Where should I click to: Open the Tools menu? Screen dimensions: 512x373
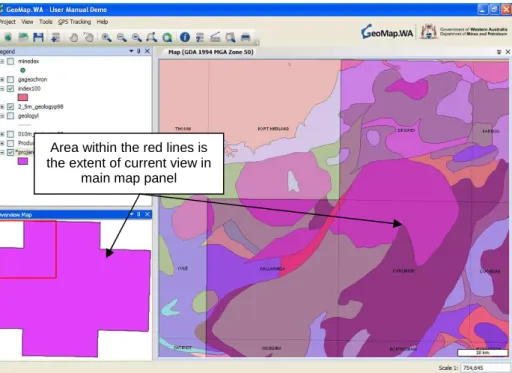46,22
